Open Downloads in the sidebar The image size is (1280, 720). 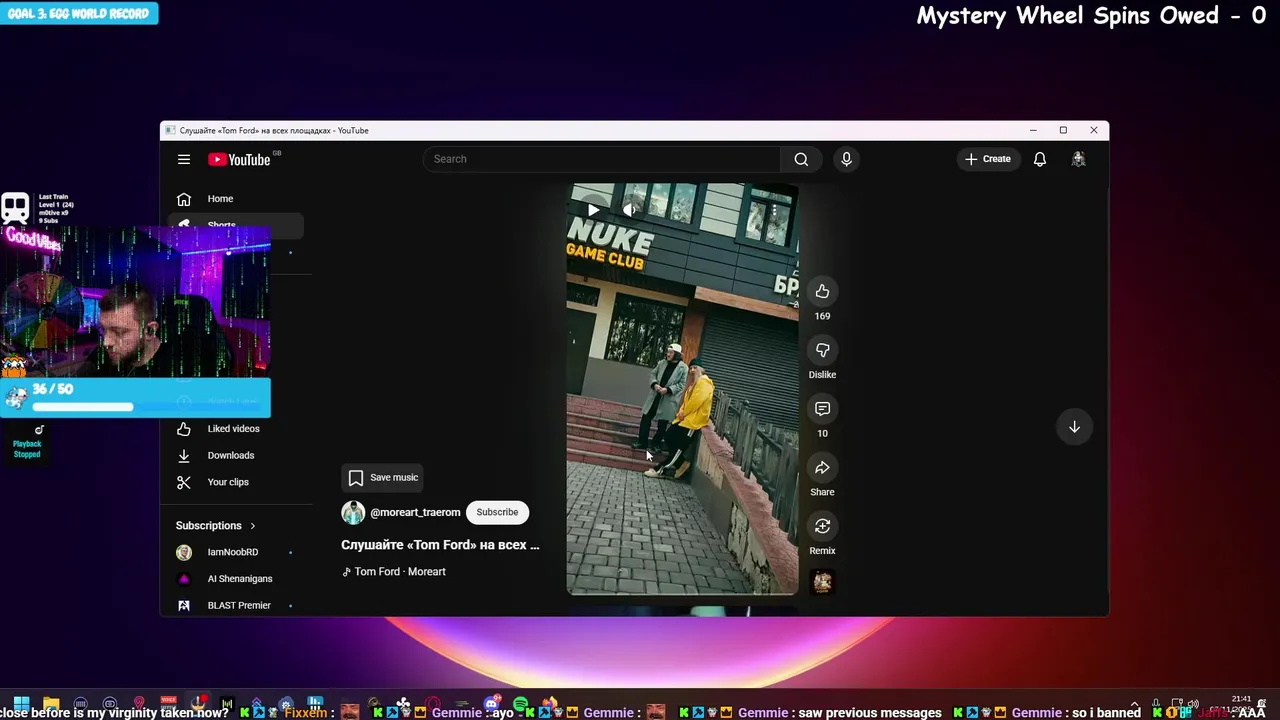click(x=236, y=455)
